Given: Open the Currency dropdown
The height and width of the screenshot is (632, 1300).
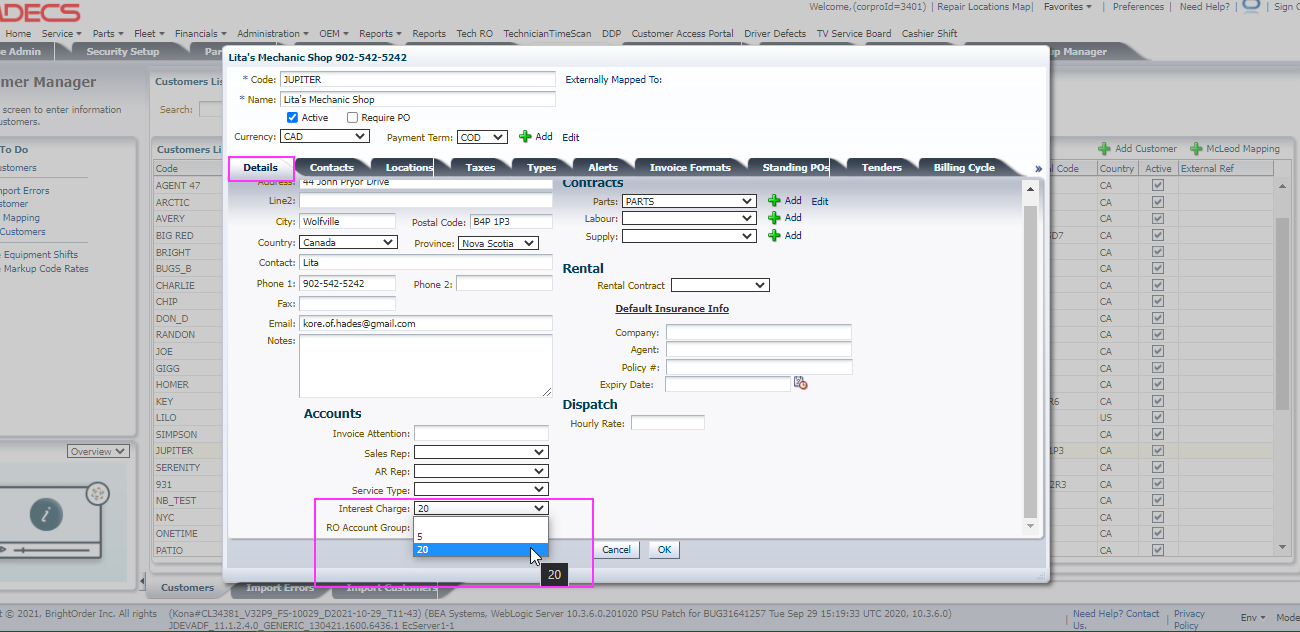Looking at the screenshot, I should pos(325,136).
